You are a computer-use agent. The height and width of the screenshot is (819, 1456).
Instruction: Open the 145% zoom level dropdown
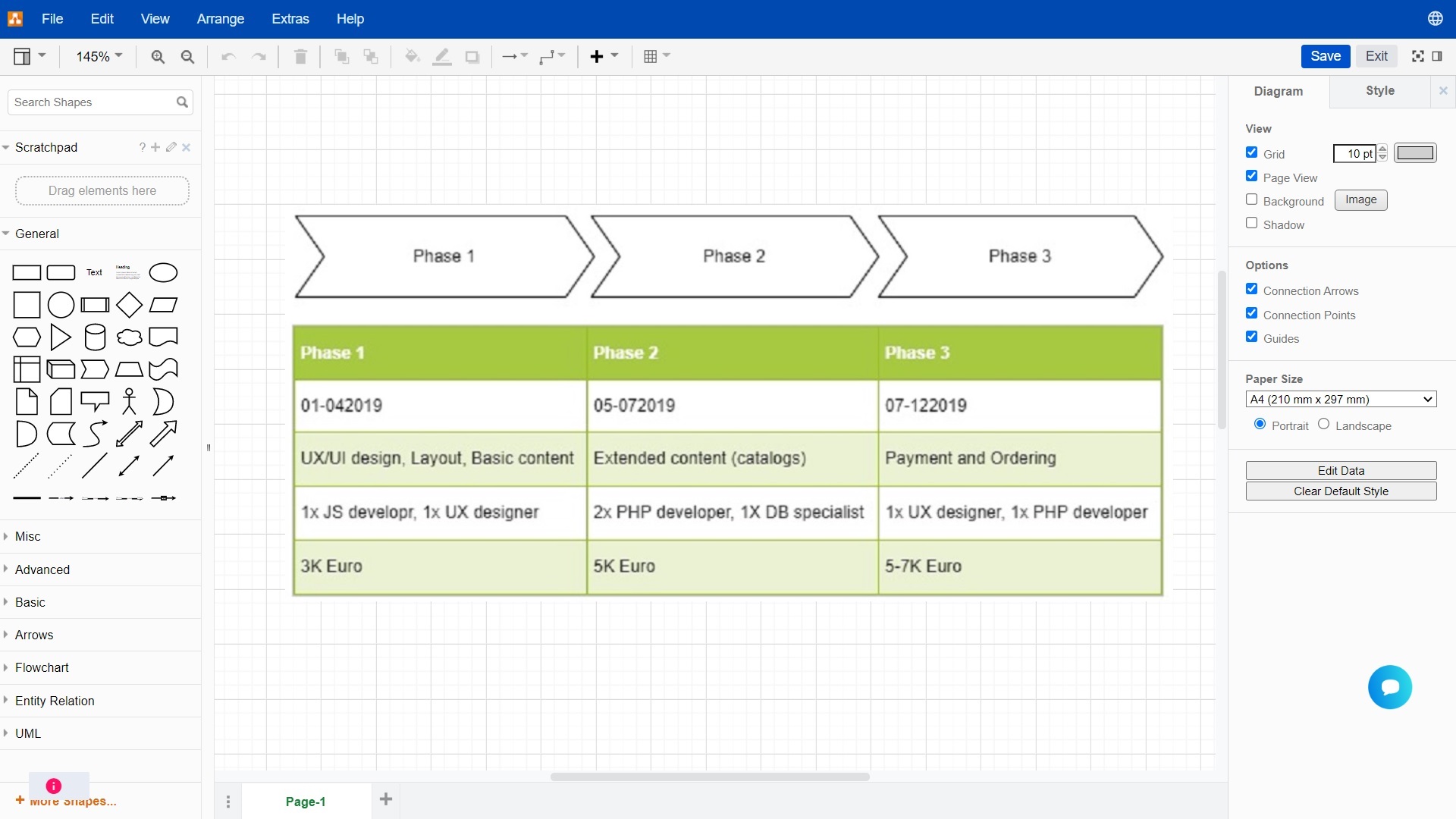(x=99, y=57)
